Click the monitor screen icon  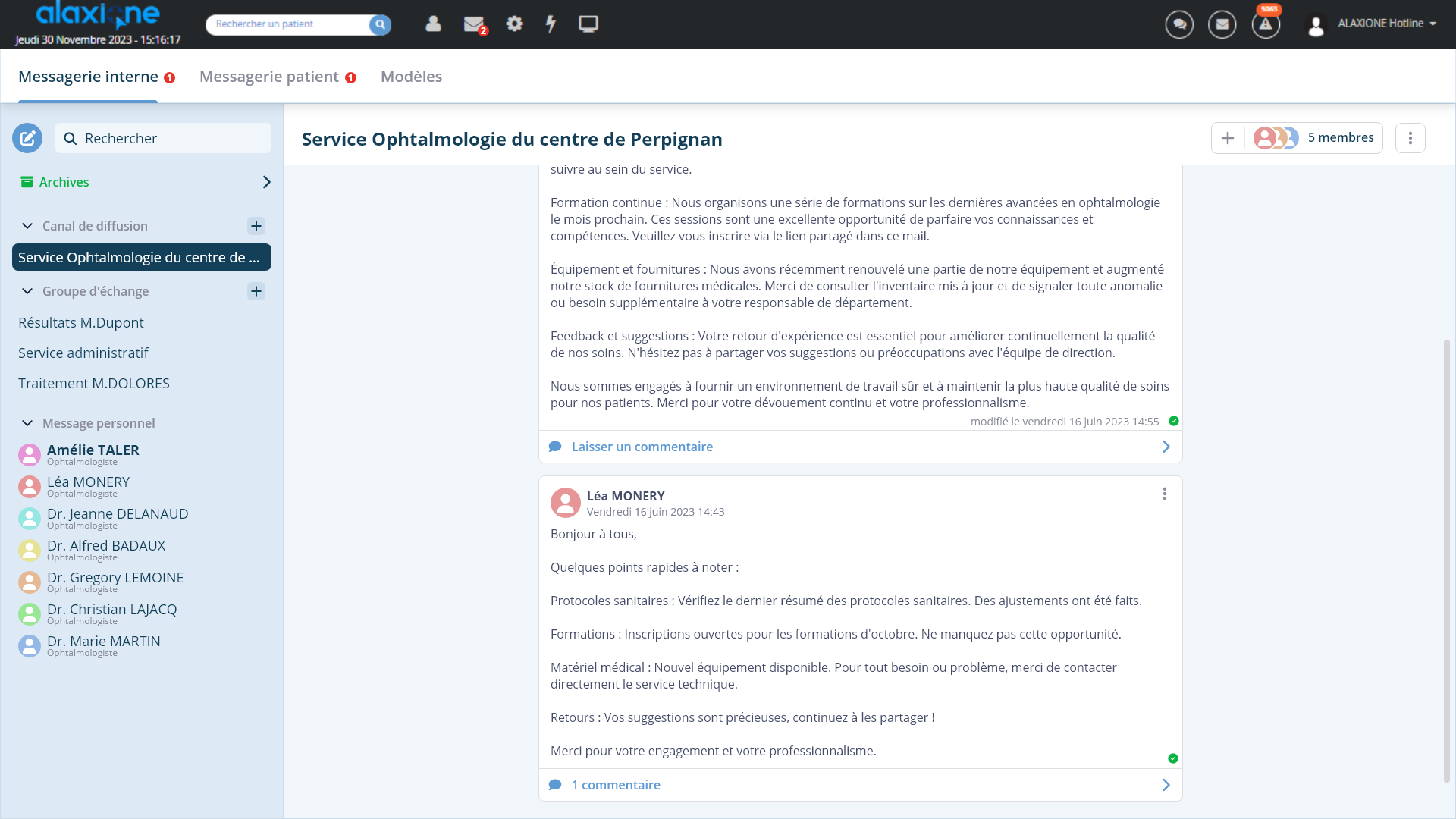(x=588, y=24)
